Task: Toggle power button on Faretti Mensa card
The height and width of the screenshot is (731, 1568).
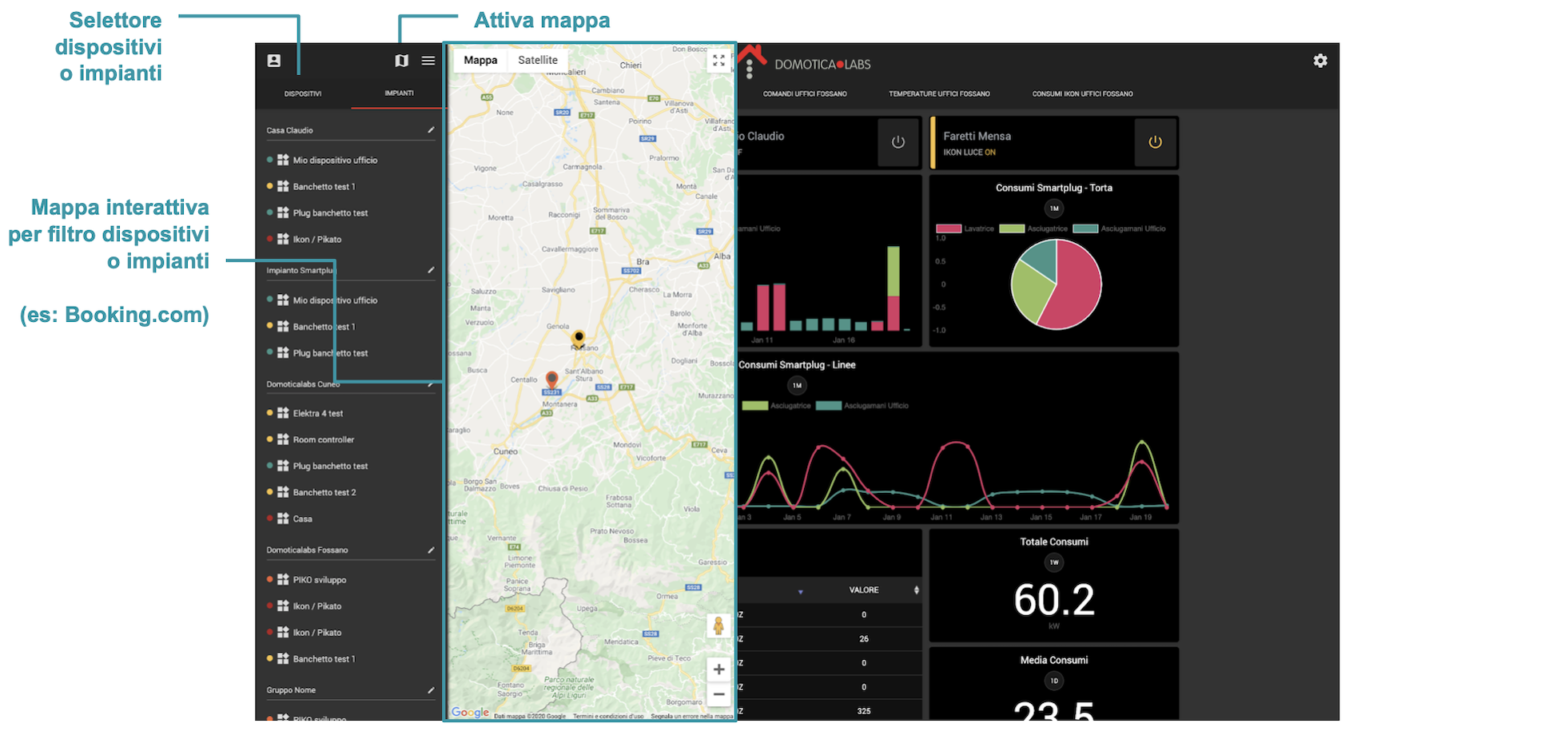Action: tap(1155, 142)
